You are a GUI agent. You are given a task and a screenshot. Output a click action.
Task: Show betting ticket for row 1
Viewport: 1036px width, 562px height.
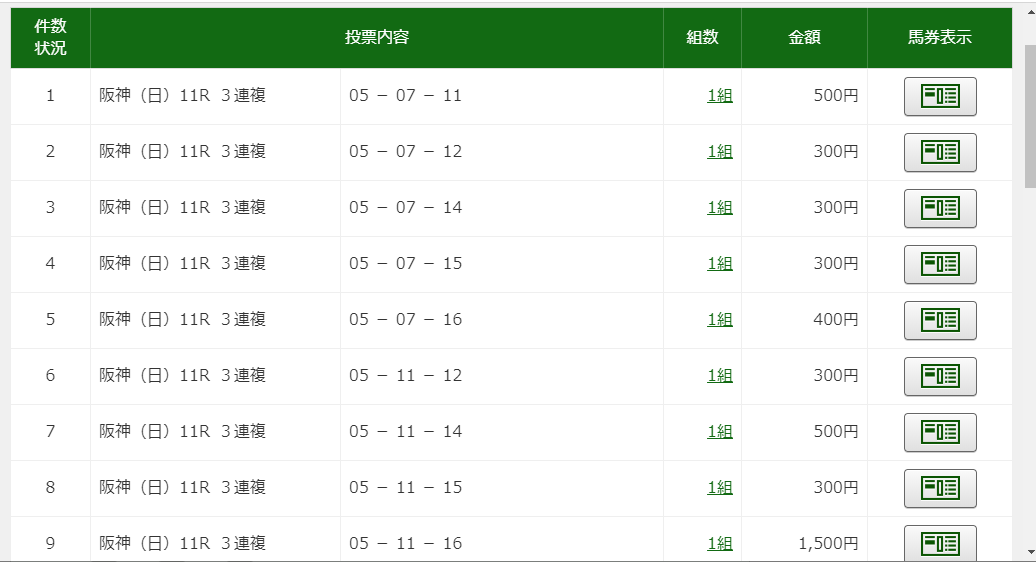[x=940, y=96]
